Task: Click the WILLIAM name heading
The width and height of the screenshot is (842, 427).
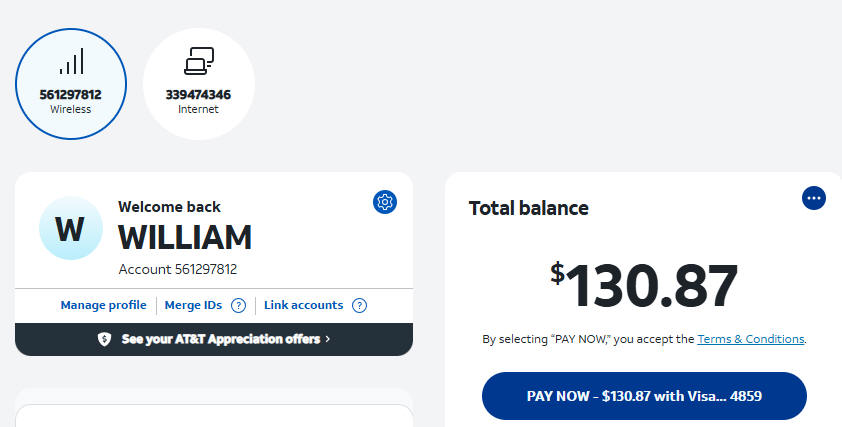Action: click(185, 238)
